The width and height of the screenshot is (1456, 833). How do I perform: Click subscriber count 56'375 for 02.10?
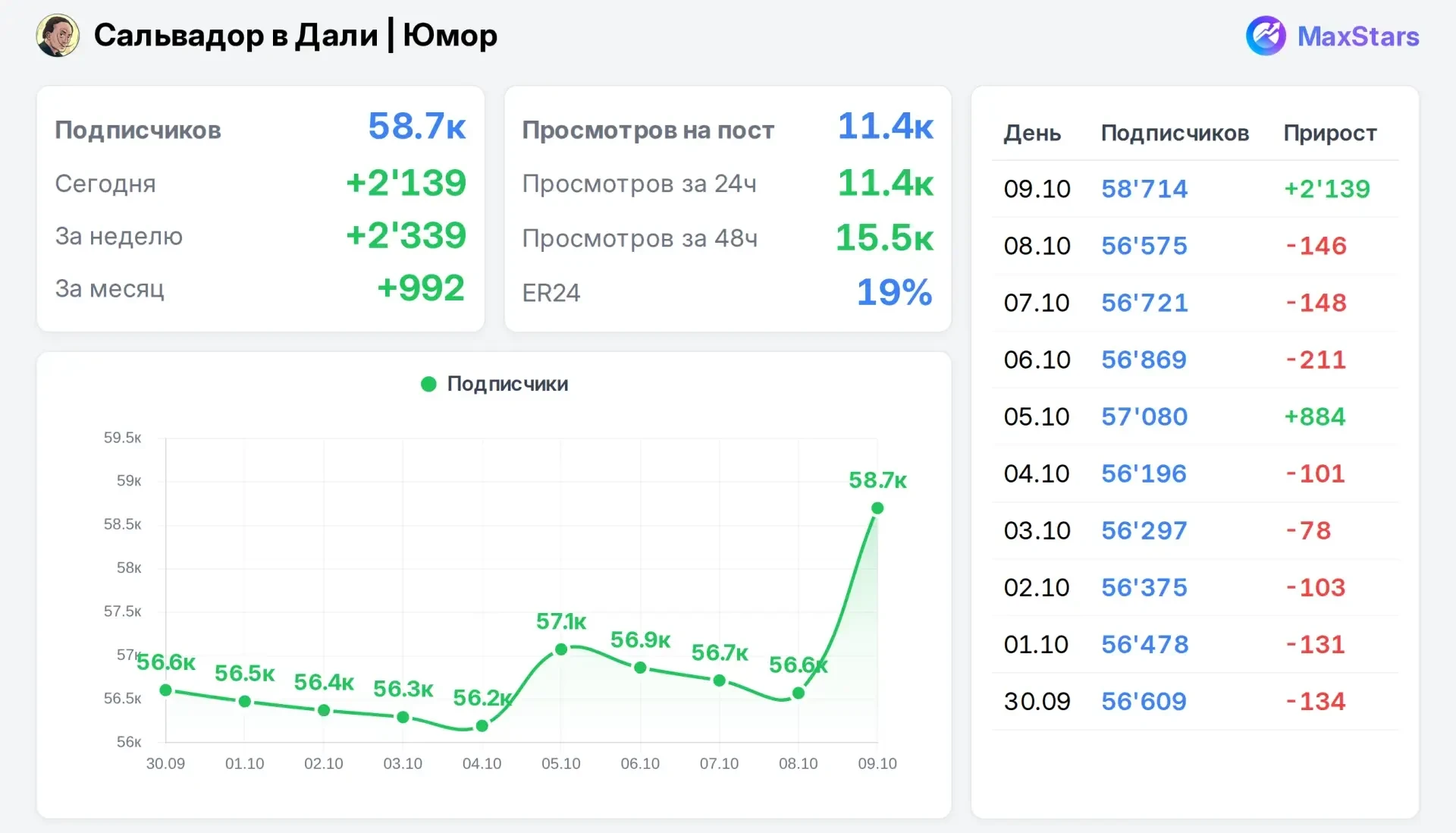[x=1144, y=587]
